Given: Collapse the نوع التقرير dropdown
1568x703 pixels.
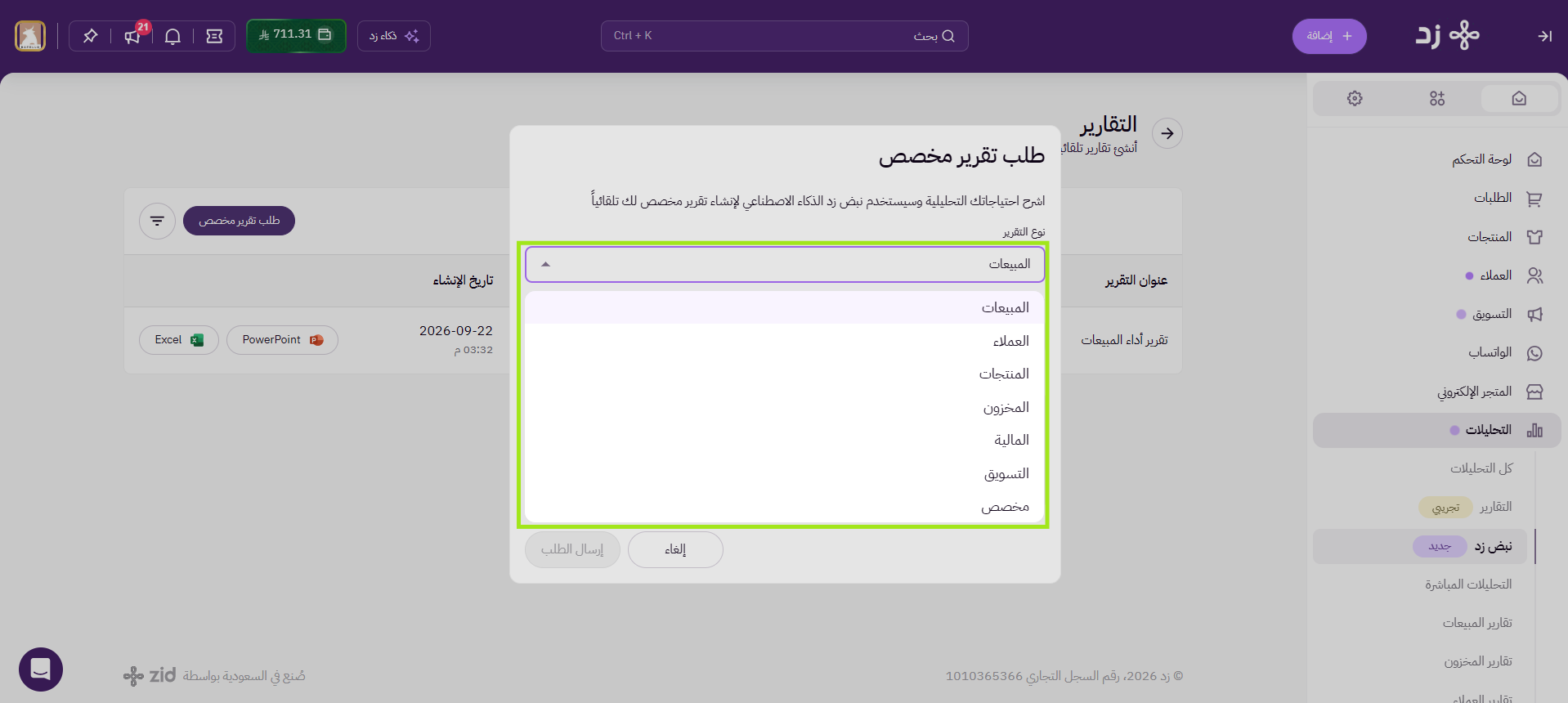Looking at the screenshot, I should [x=785, y=264].
